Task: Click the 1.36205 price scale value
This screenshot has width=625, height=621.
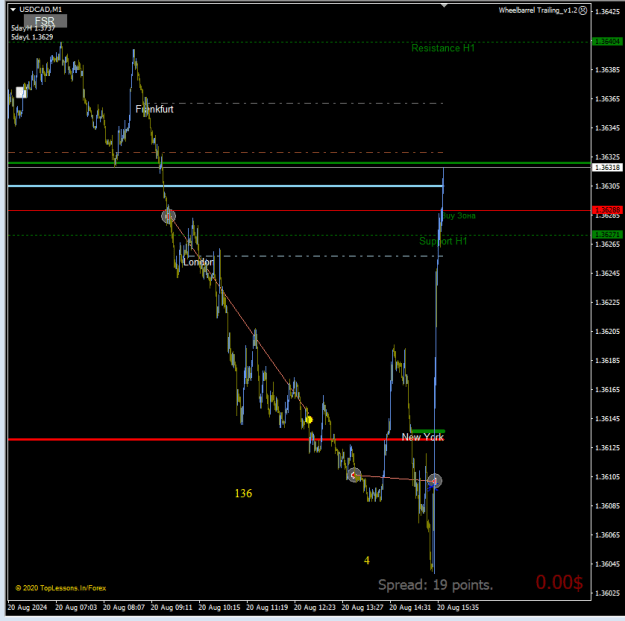Action: pos(607,331)
